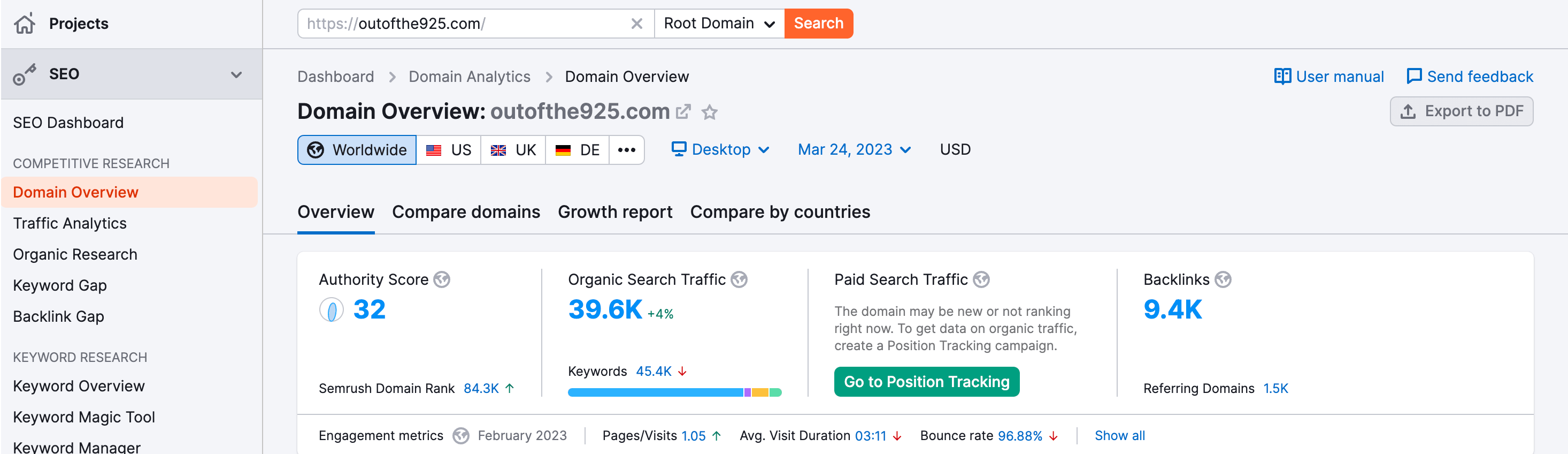Click the globe icon beside Backlinks

point(1223,279)
